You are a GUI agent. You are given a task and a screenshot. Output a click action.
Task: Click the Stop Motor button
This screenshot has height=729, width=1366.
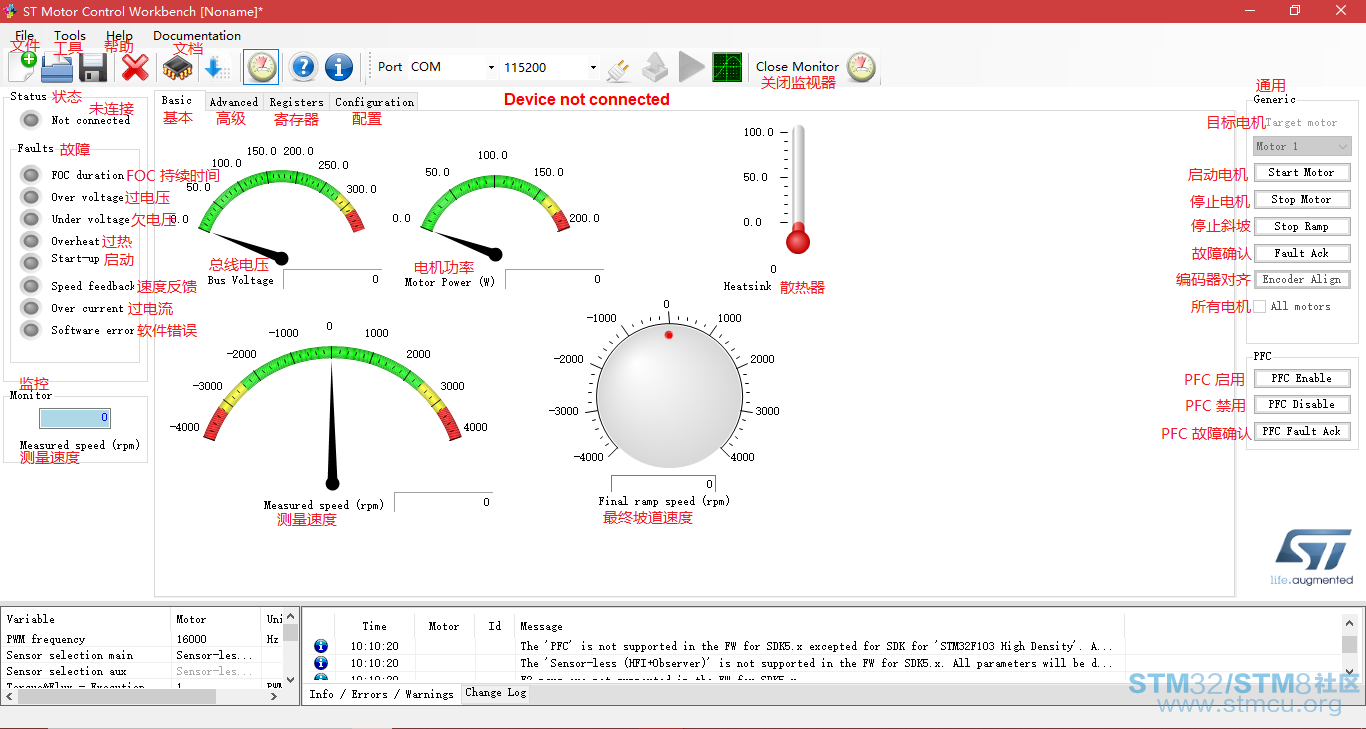point(1302,200)
